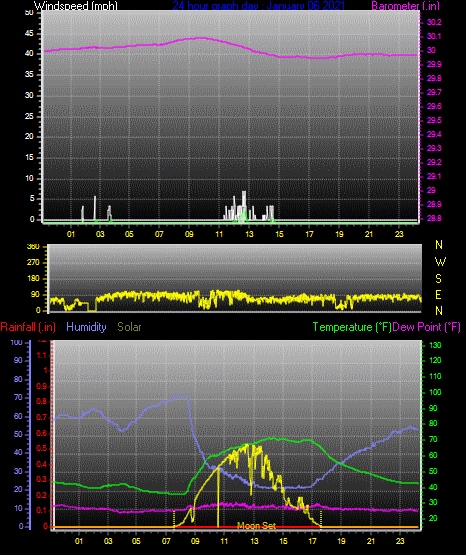Click the '100' temperature axis value

click(x=435, y=392)
